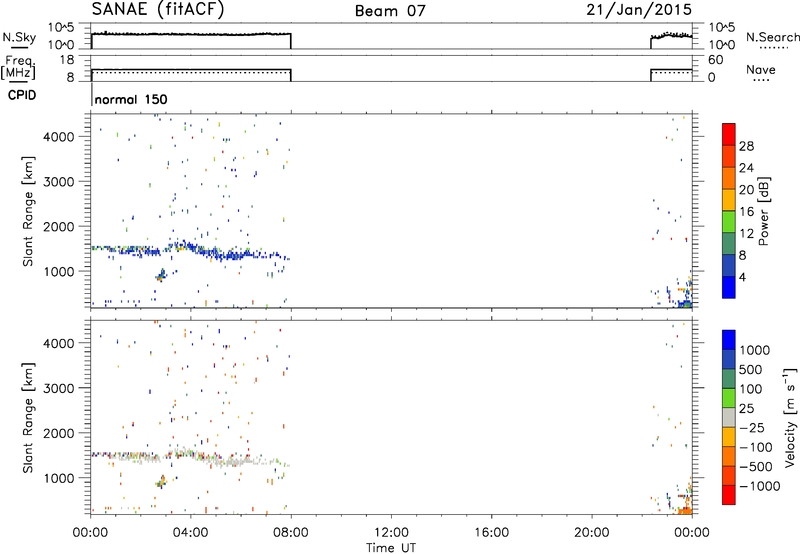Click the 'N.Sky' legend label
The image size is (800, 554).
click(19, 37)
